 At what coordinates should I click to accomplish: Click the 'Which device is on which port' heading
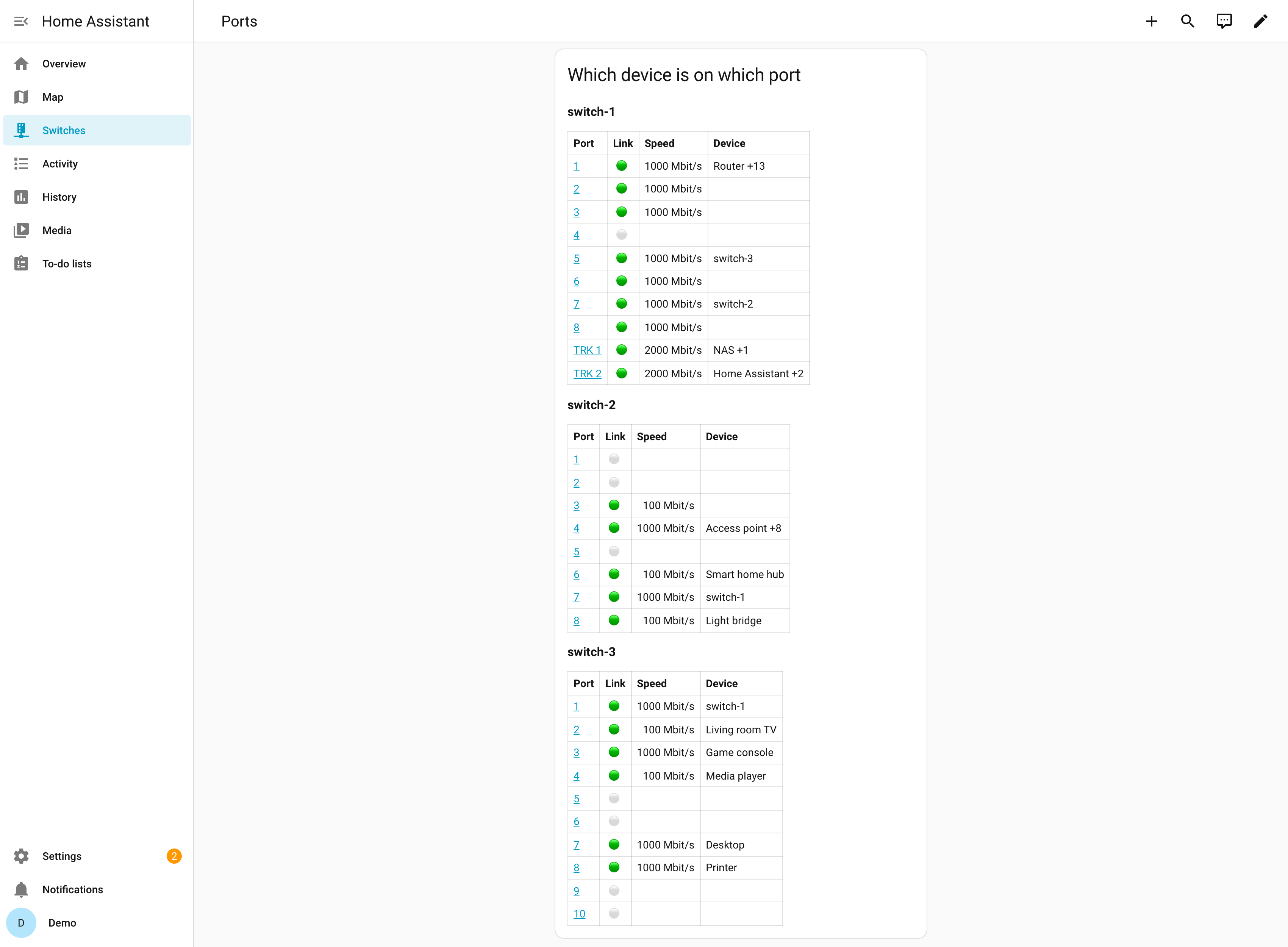(684, 75)
